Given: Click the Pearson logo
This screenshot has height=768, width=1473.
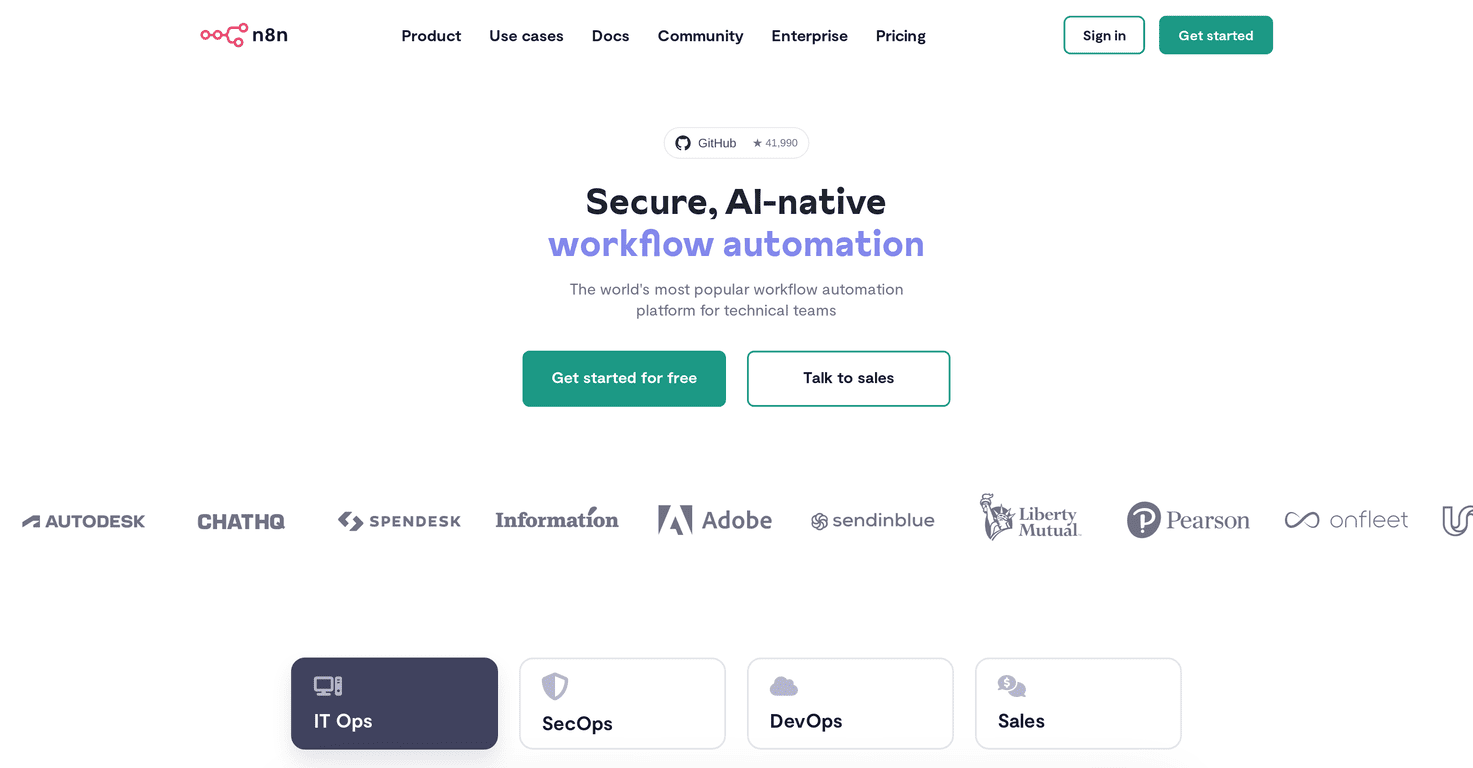Looking at the screenshot, I should click(1188, 520).
